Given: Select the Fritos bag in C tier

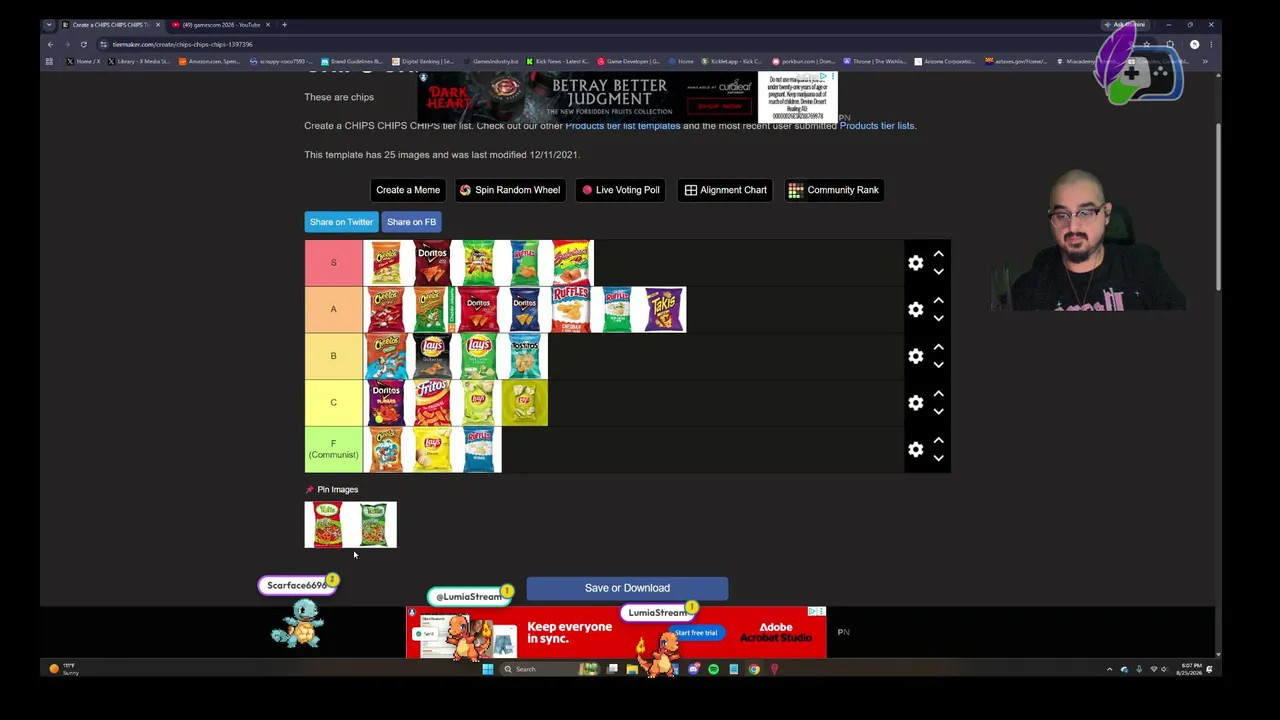Looking at the screenshot, I should point(432,403).
